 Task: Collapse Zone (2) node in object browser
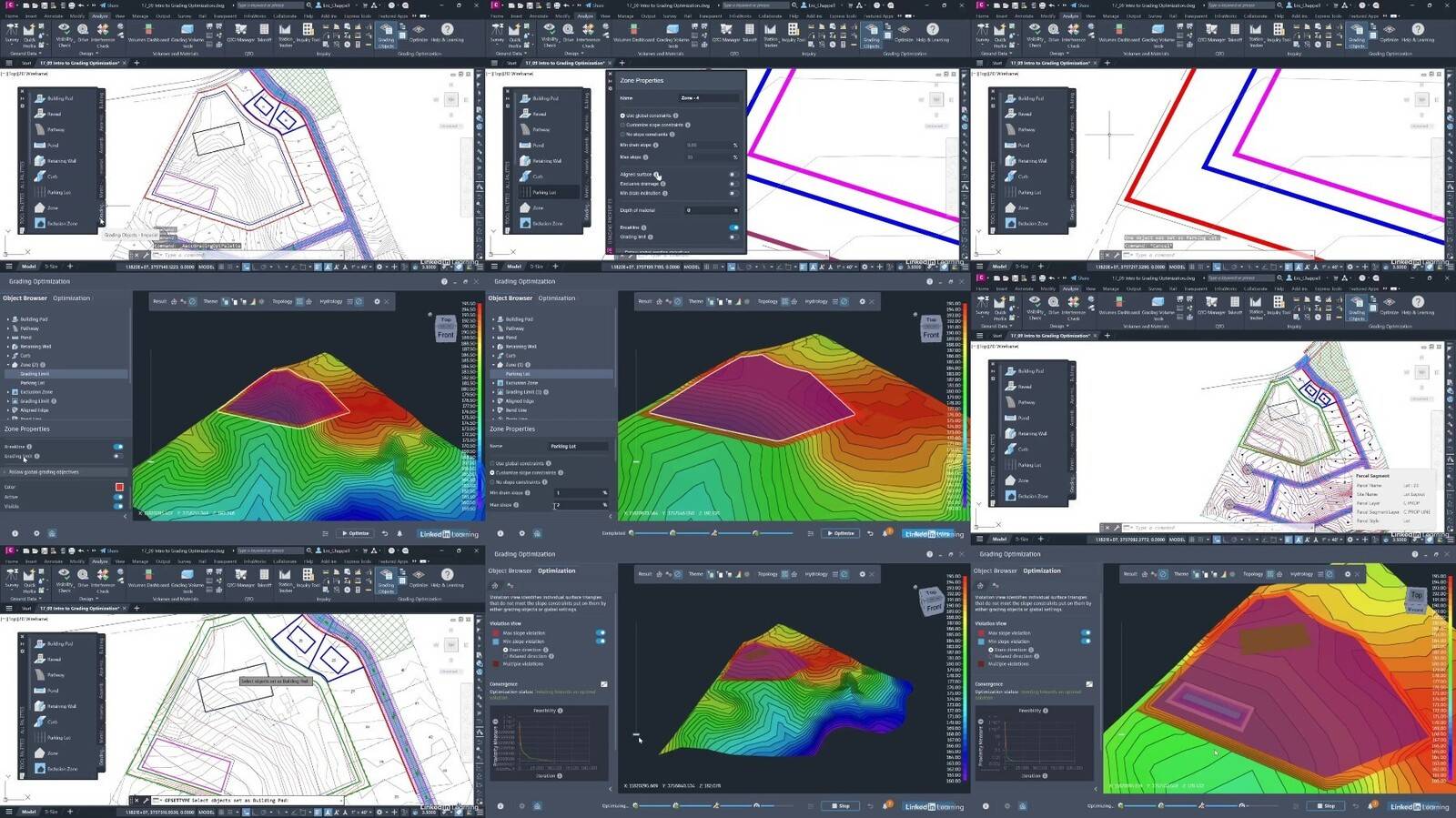pyautogui.click(x=8, y=365)
